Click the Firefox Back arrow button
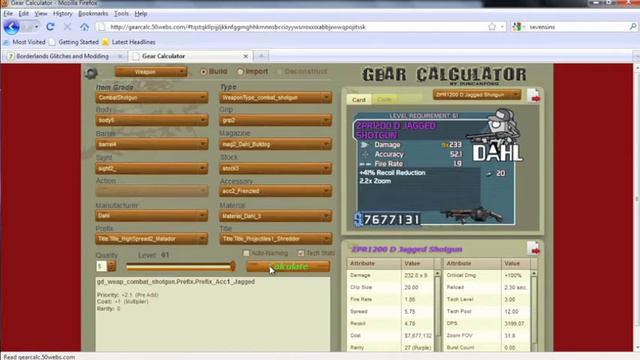Image resolution: width=640 pixels, height=360 pixels. (11, 27)
